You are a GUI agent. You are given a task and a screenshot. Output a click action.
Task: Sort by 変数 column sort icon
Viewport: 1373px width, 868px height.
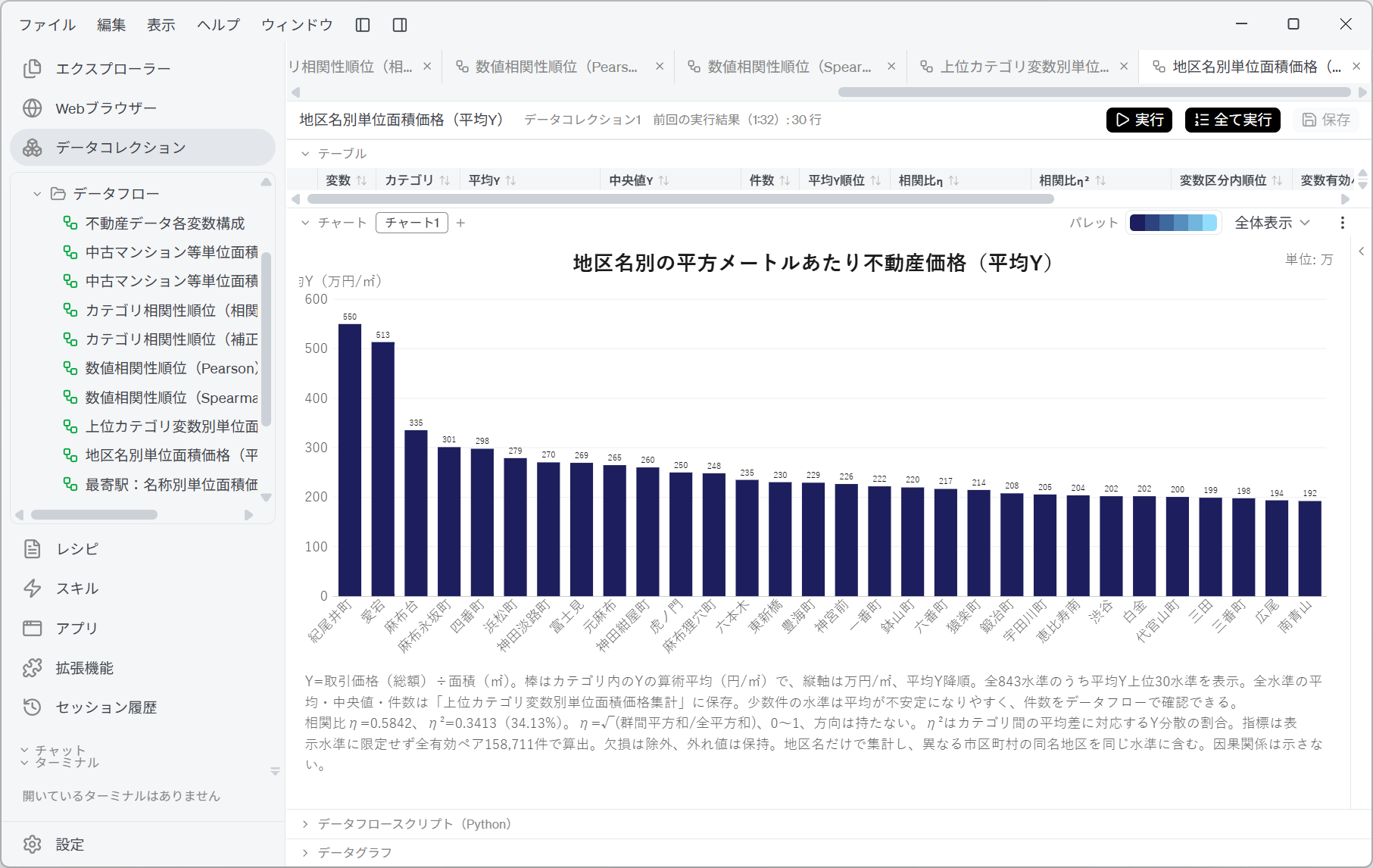coord(361,180)
